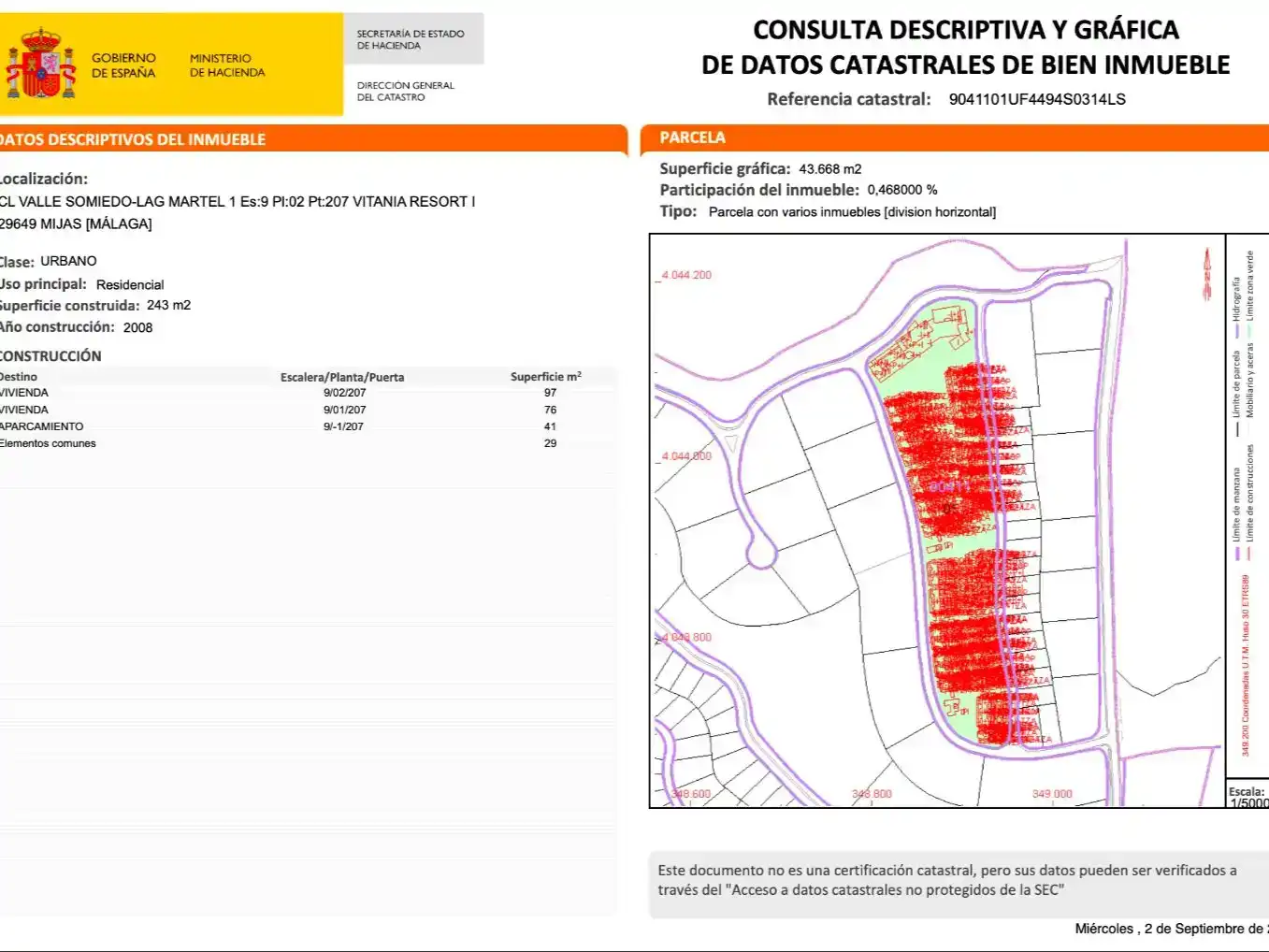
Task: Click map coordinate label '348.800' at bottom
Action: tap(872, 794)
